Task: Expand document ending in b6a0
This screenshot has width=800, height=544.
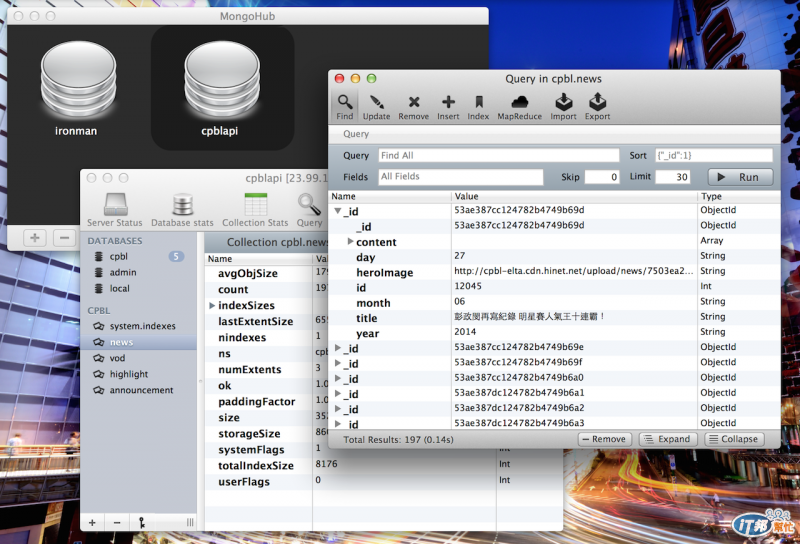Action: (x=338, y=378)
